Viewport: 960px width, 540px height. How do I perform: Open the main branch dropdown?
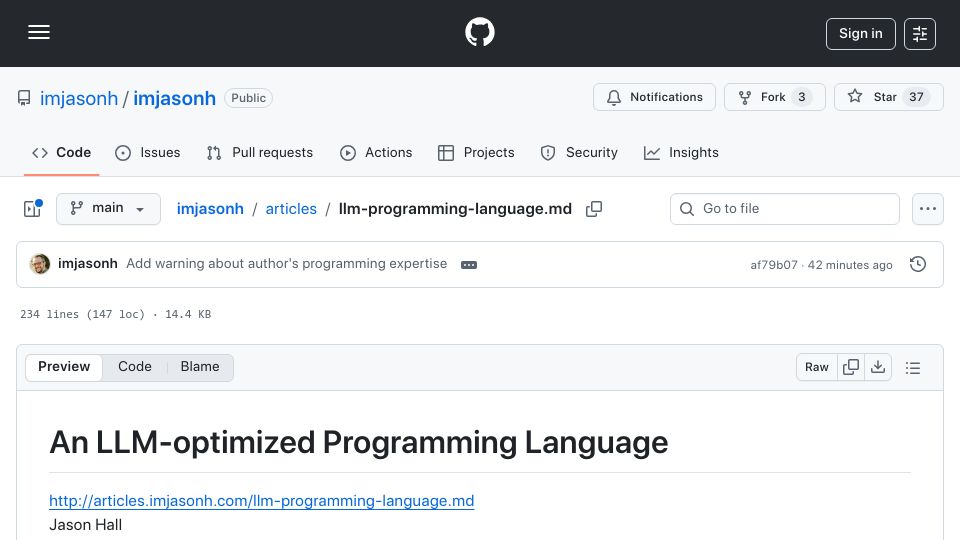[108, 209]
